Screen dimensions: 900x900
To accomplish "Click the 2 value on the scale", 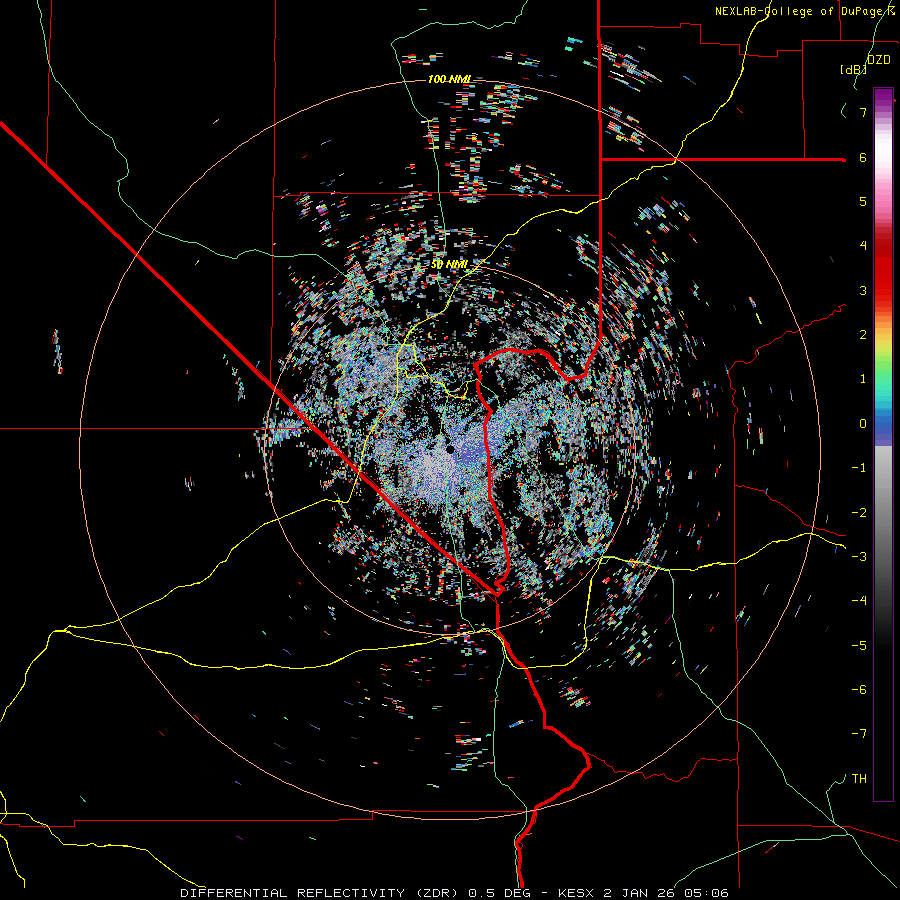I will (x=863, y=335).
